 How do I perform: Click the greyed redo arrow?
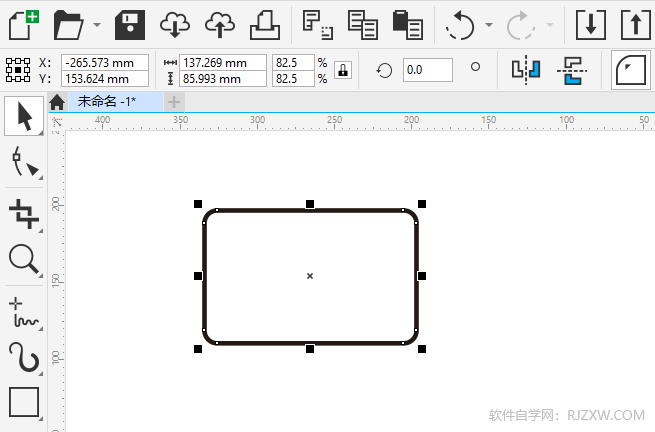pos(520,25)
